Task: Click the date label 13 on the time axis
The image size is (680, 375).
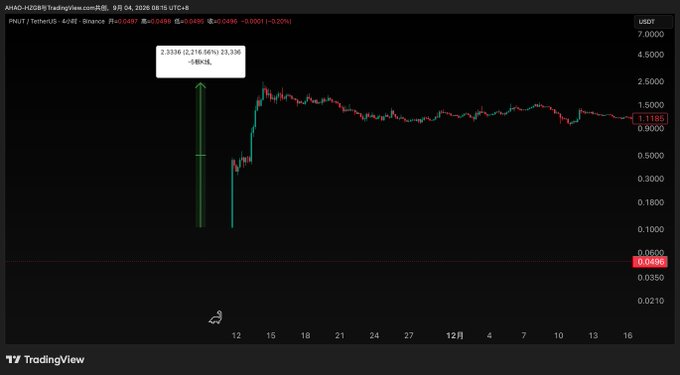Action: (x=593, y=336)
